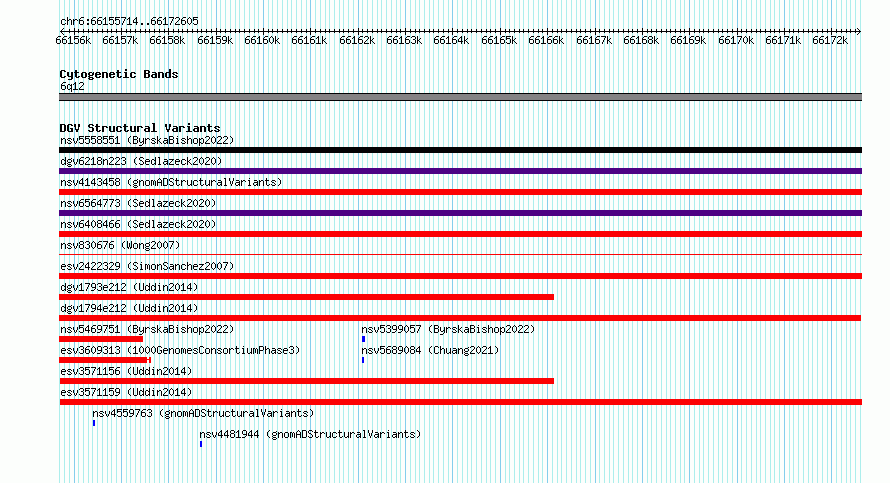Viewport: 890px width, 483px height.
Task: Click the red esv3571156 variant bar
Action: point(307,381)
